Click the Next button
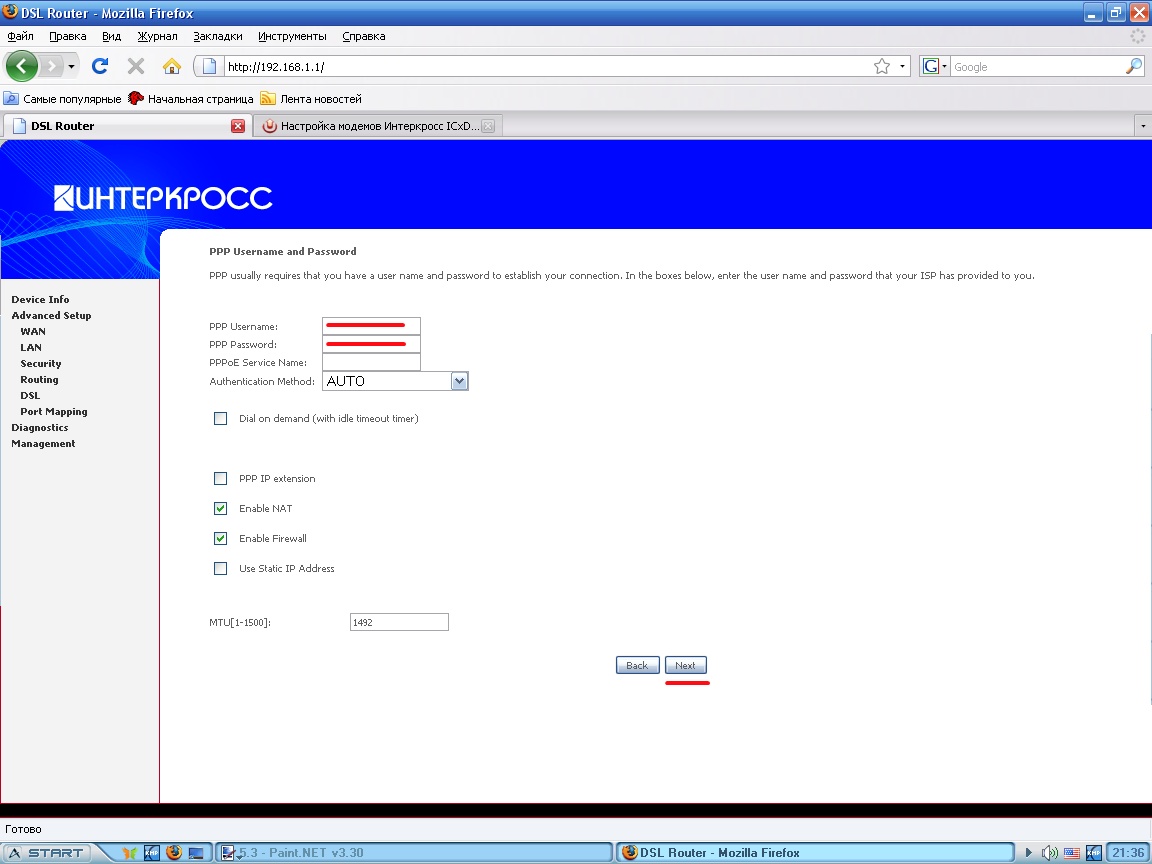The width and height of the screenshot is (1152, 864). (685, 666)
